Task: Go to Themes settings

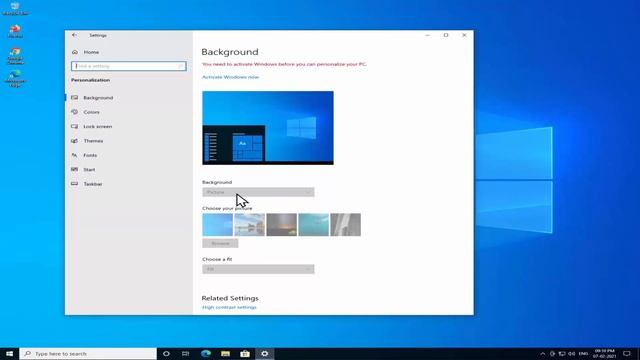Action: (x=93, y=141)
